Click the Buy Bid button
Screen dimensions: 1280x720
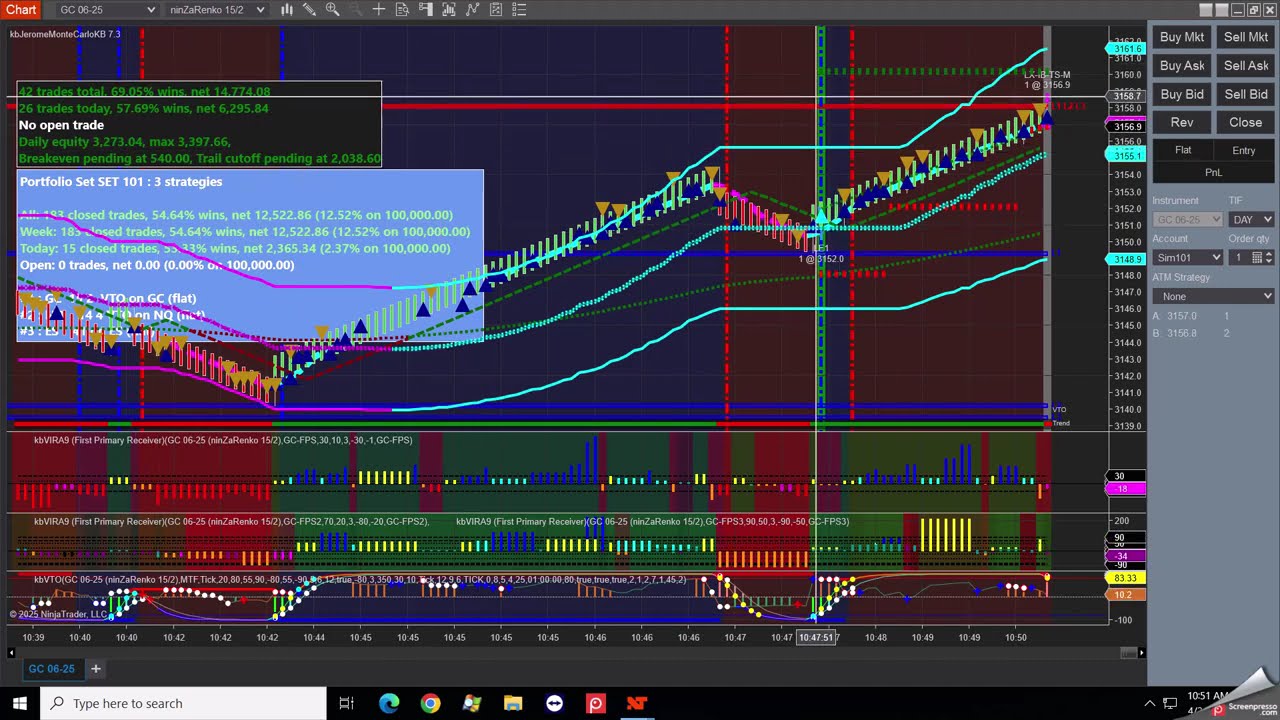coord(1182,94)
